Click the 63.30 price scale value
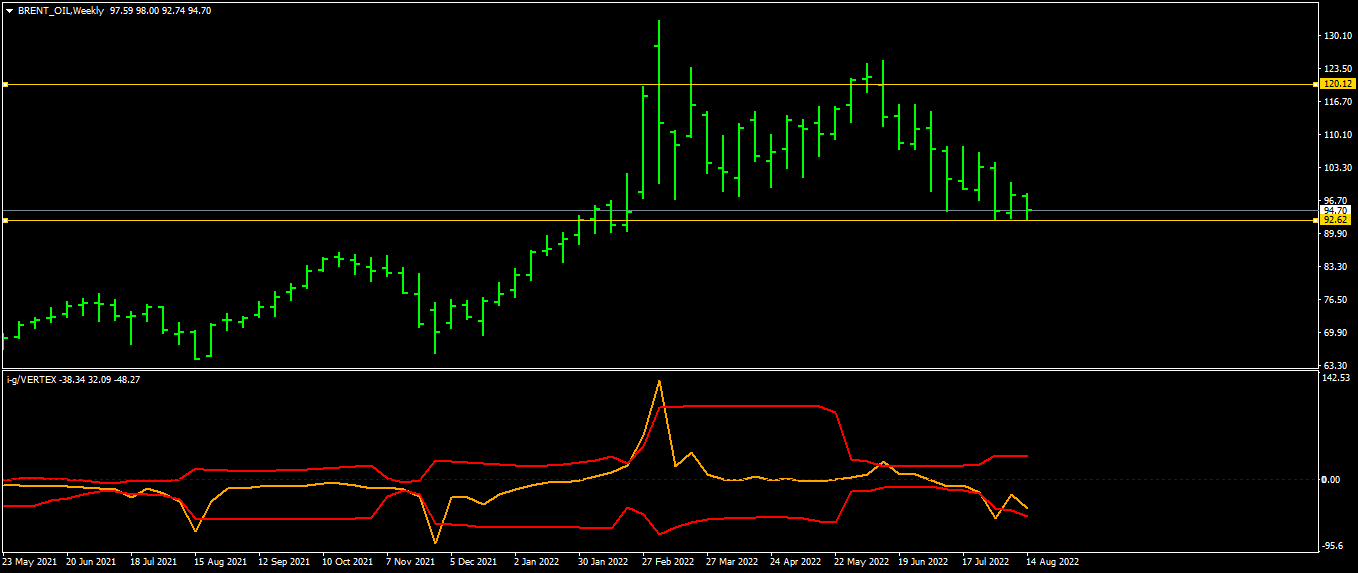The width and height of the screenshot is (1358, 573). click(x=1336, y=366)
